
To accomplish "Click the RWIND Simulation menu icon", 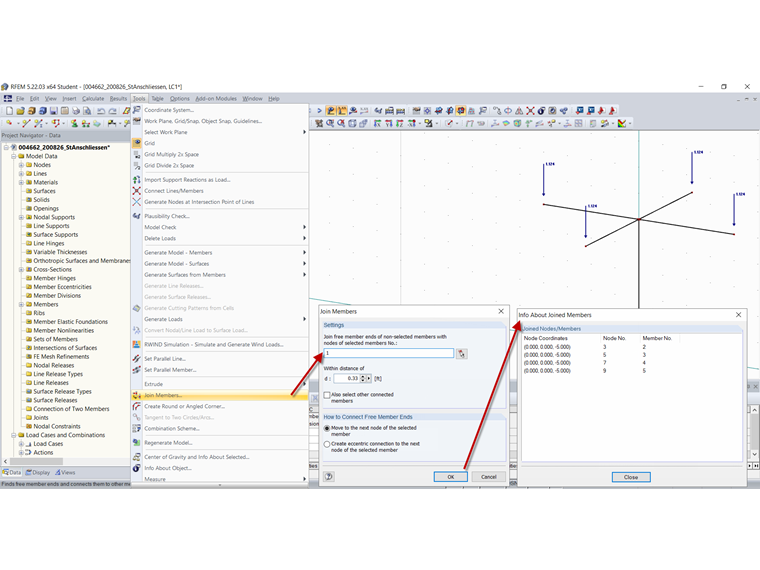I will (x=137, y=345).
